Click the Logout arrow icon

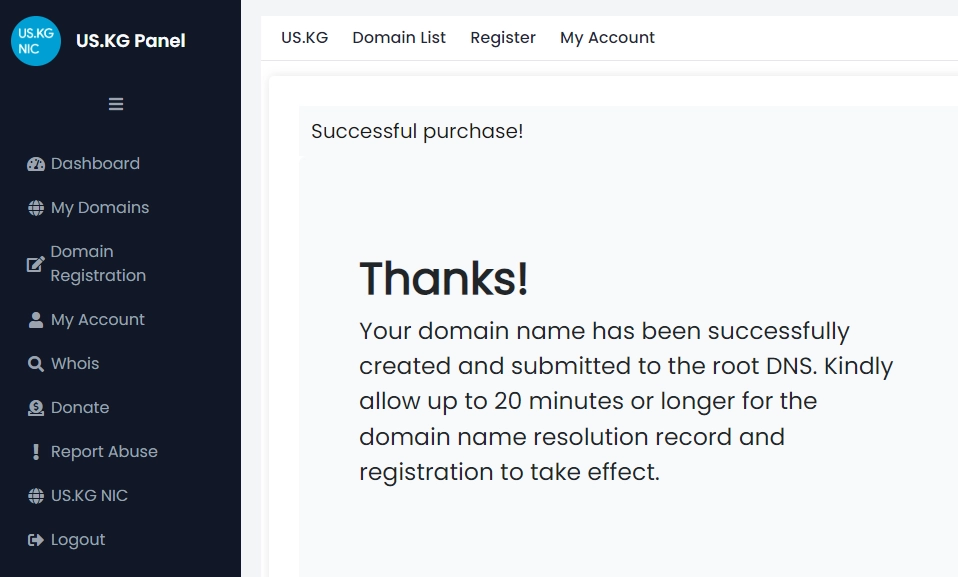36,540
